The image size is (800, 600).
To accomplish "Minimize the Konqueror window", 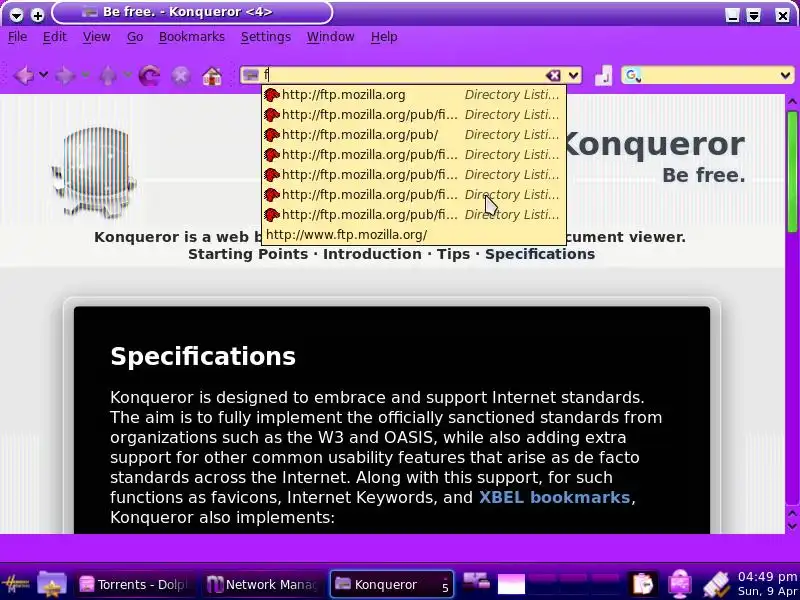I will pos(733,16).
